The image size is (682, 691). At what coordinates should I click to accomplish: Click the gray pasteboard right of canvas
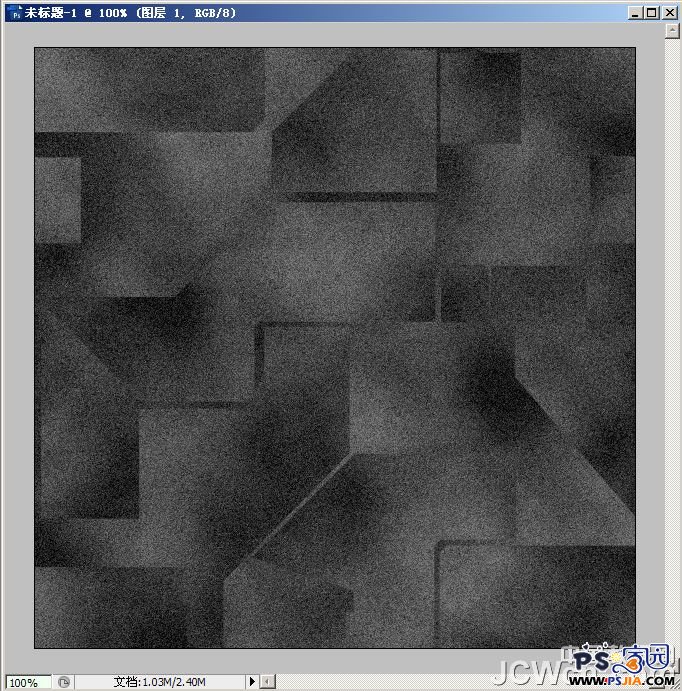[x=650, y=350]
